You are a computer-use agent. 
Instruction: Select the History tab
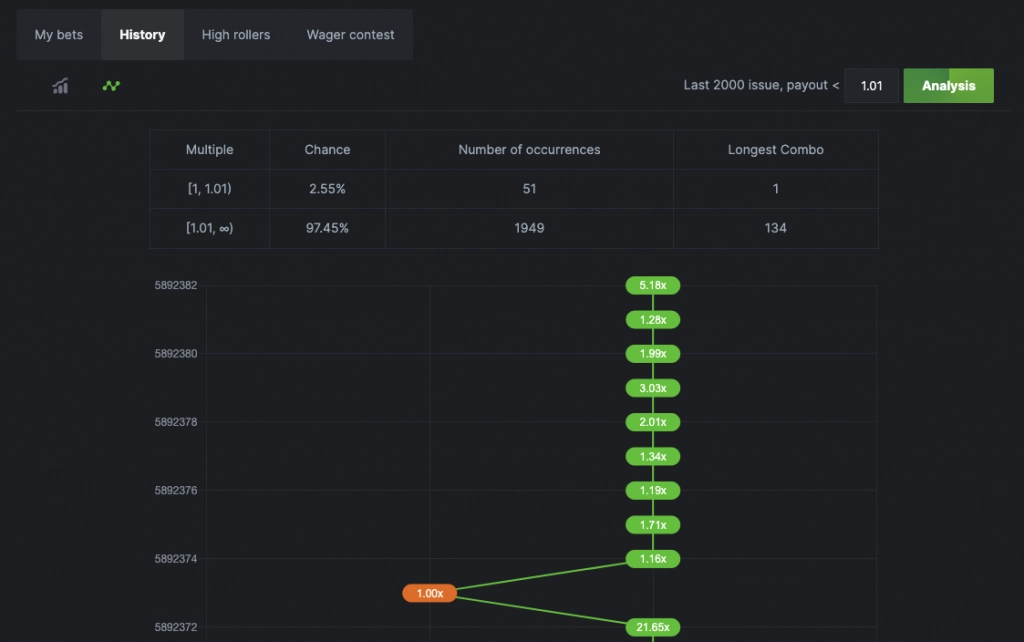click(x=142, y=35)
